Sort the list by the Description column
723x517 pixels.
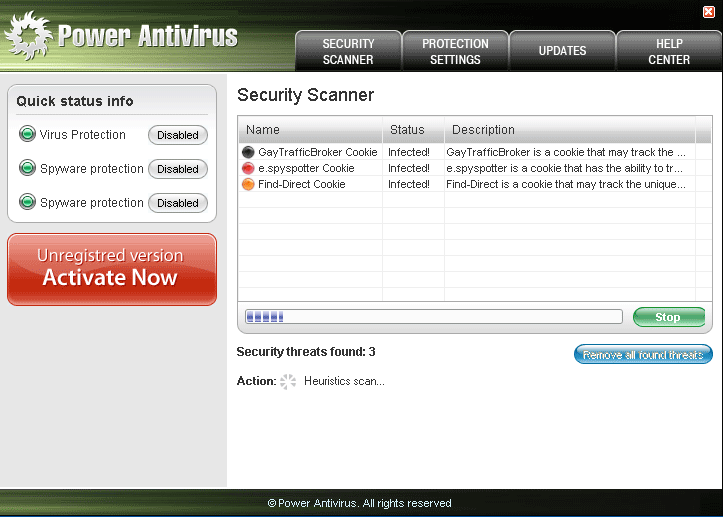570,130
